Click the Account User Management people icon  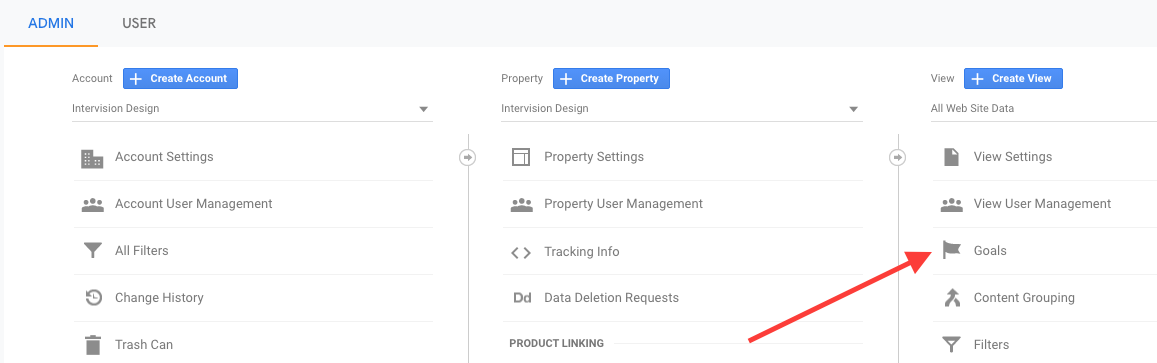coord(92,204)
